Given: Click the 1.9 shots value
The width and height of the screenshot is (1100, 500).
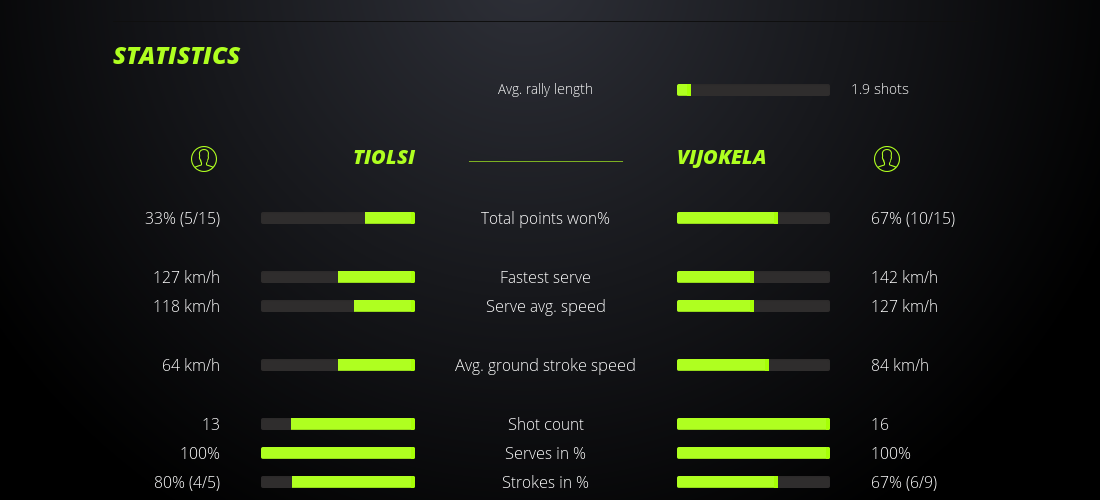Looking at the screenshot, I should click(880, 89).
